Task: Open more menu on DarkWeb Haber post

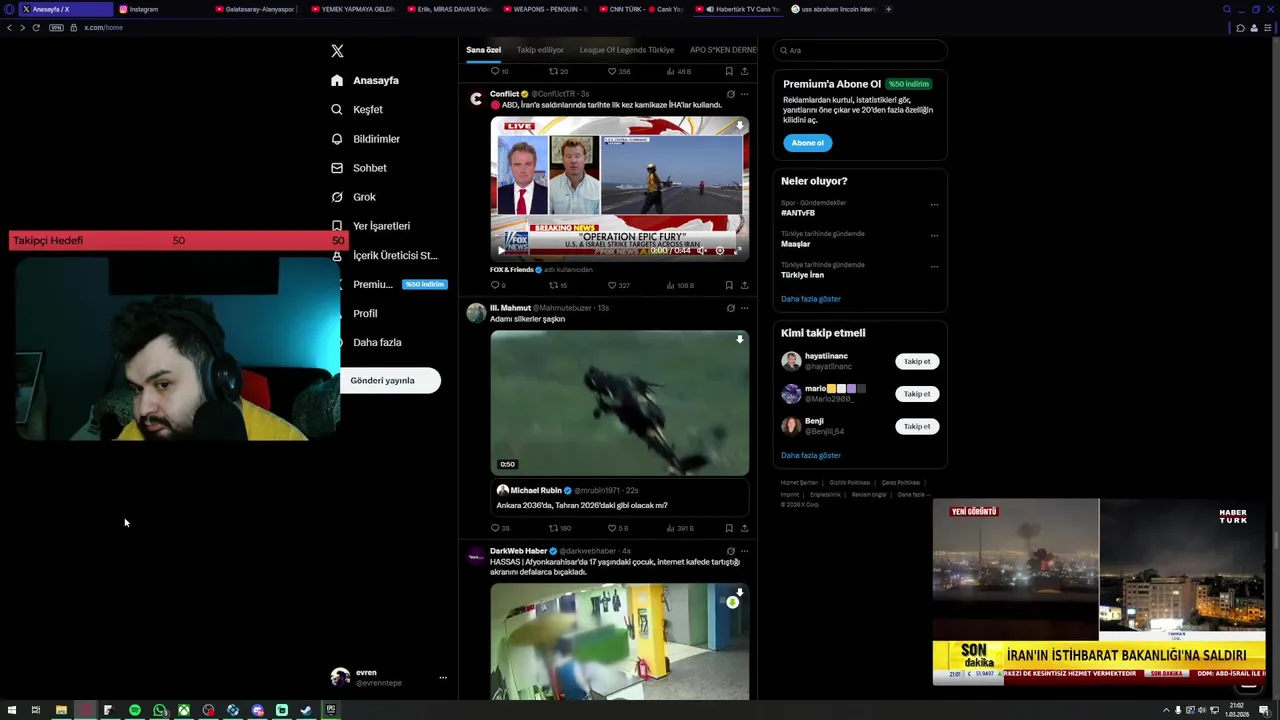Action: coord(744,551)
